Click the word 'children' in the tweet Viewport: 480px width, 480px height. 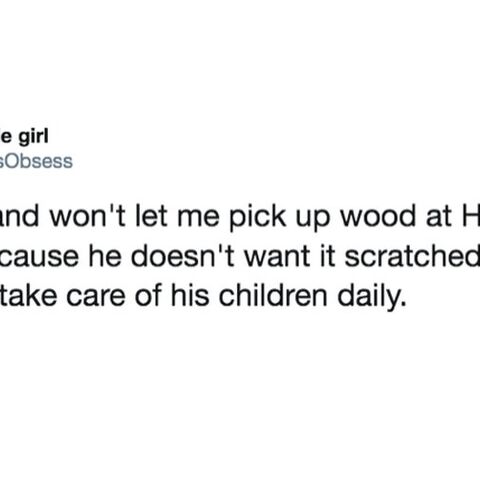(x=273, y=296)
